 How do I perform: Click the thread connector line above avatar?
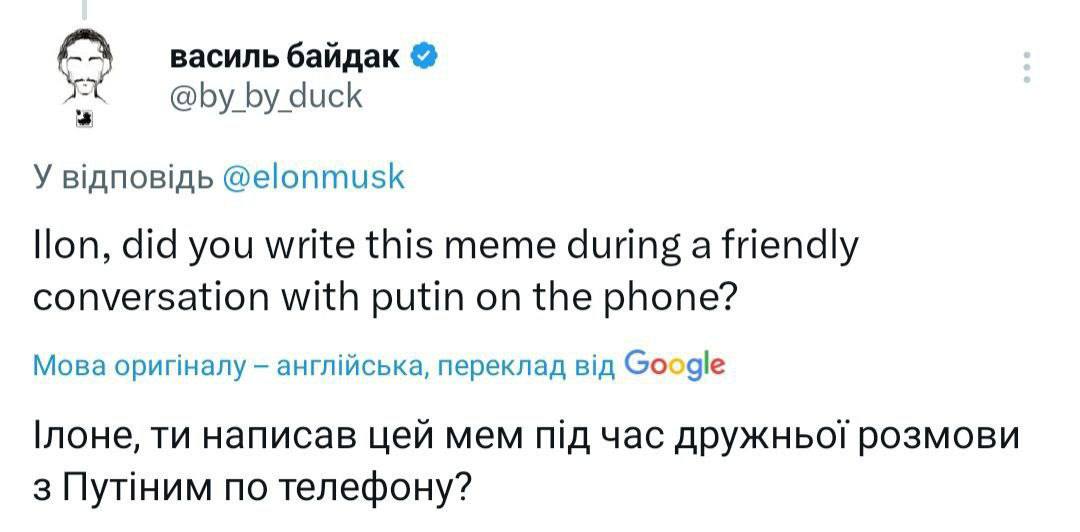(86, 8)
